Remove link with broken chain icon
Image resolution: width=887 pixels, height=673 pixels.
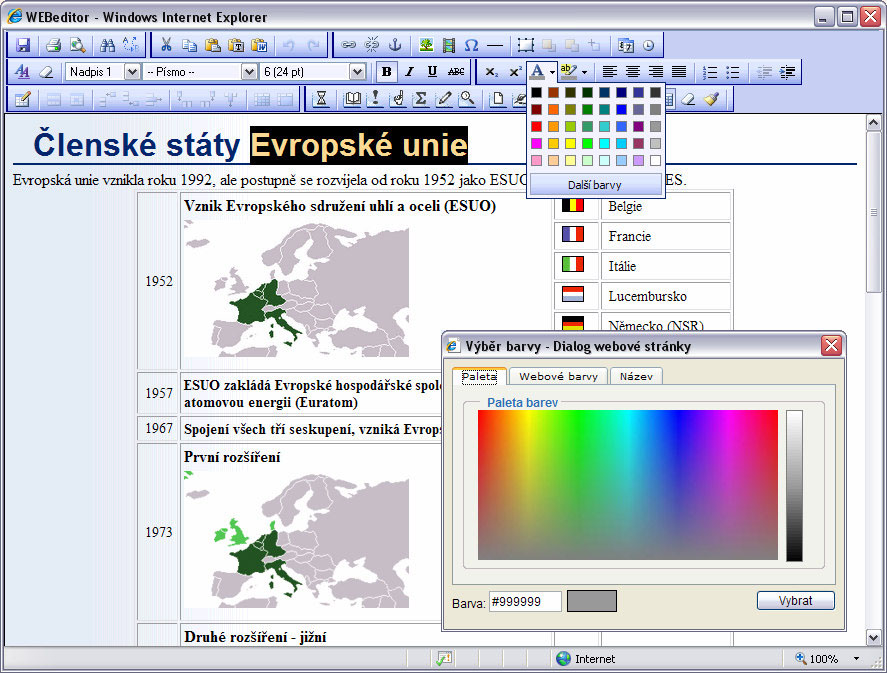click(x=372, y=45)
